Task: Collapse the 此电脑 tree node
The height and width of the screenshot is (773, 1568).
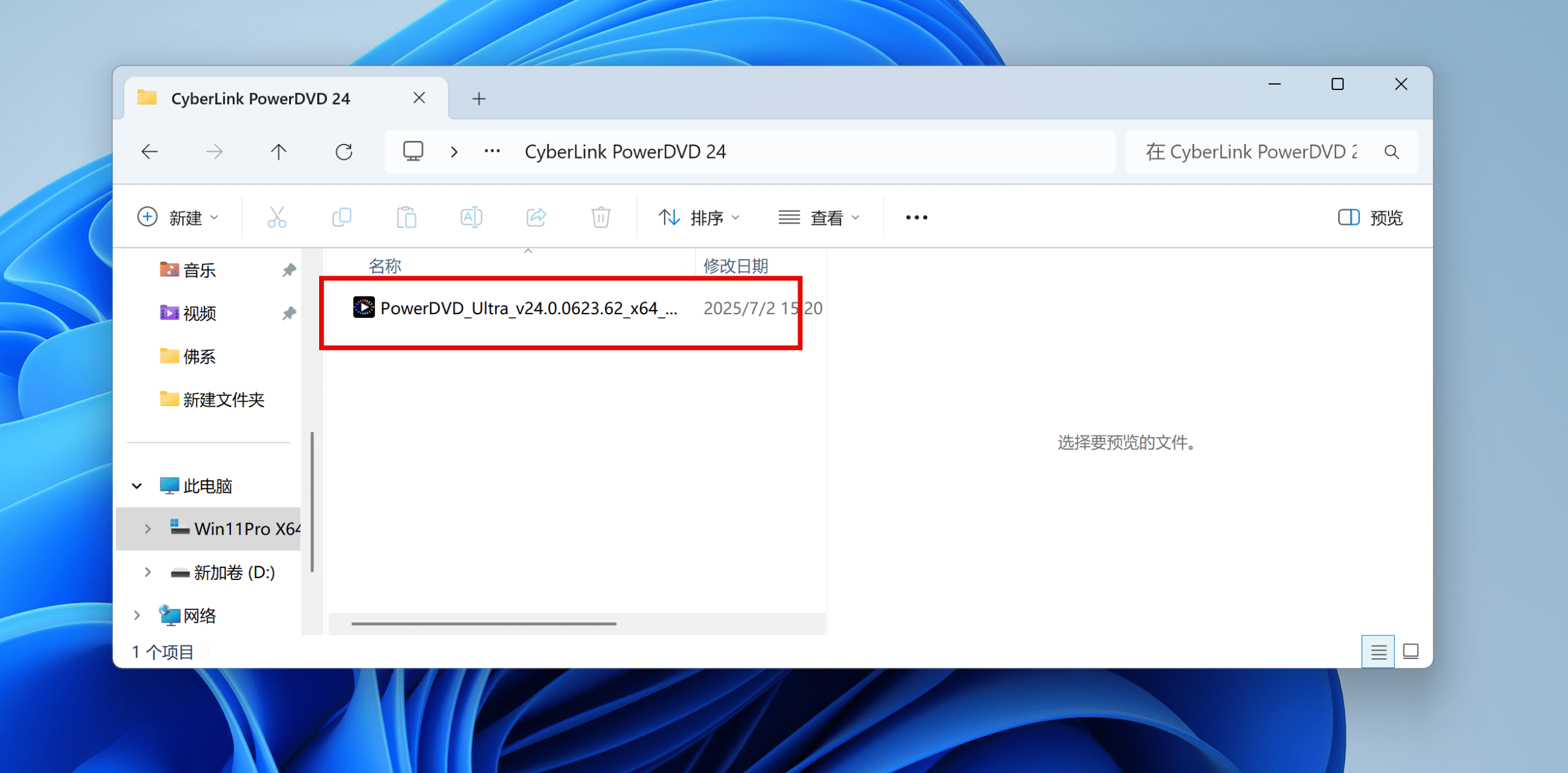Action: coord(137,486)
